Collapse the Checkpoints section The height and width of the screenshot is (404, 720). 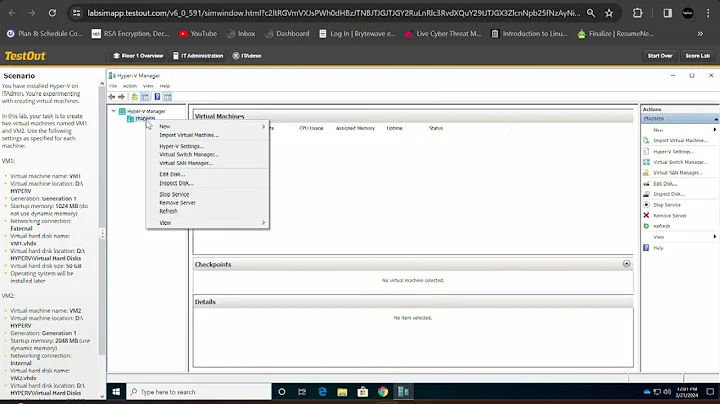[x=626, y=264]
